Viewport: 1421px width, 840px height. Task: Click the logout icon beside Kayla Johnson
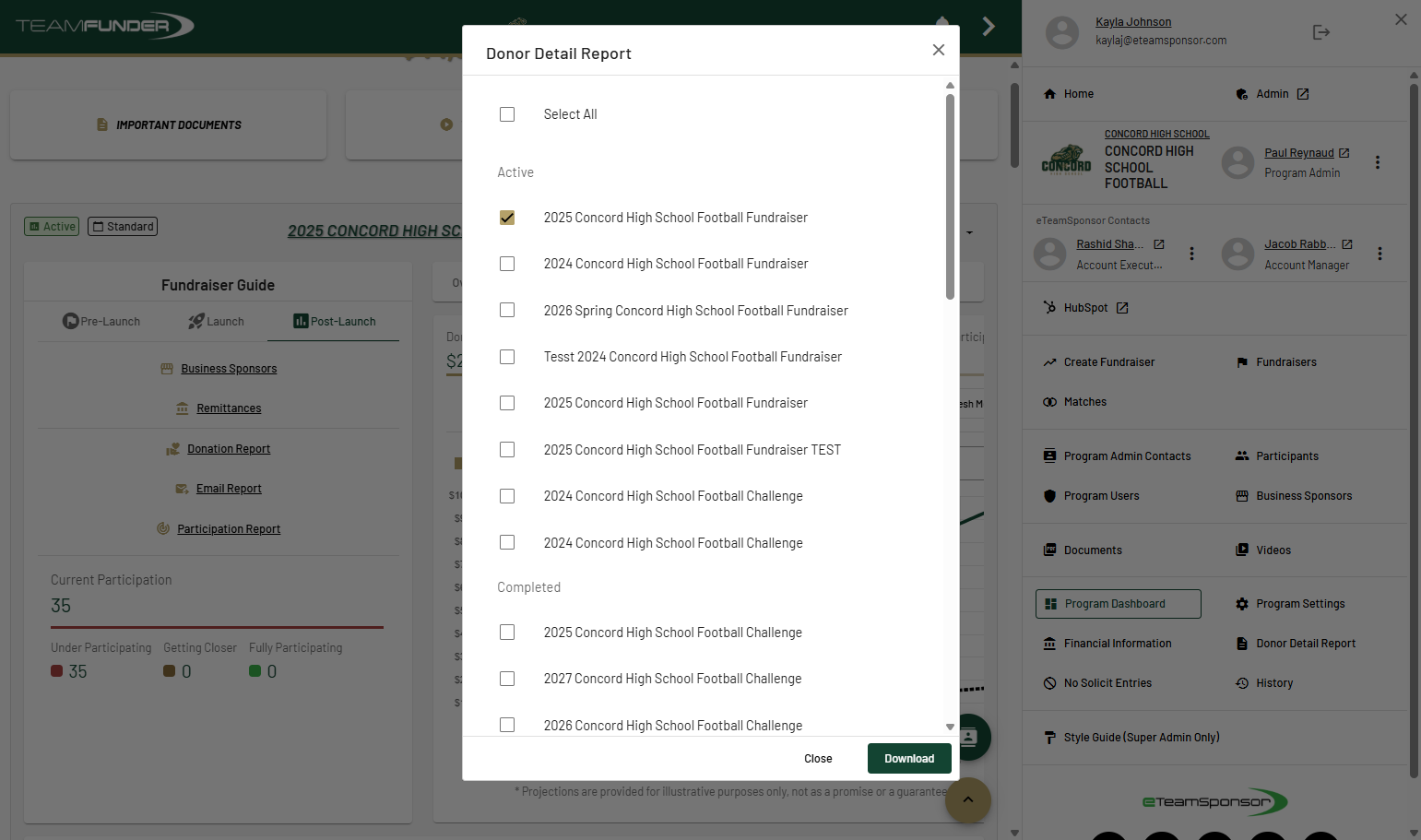tap(1321, 32)
